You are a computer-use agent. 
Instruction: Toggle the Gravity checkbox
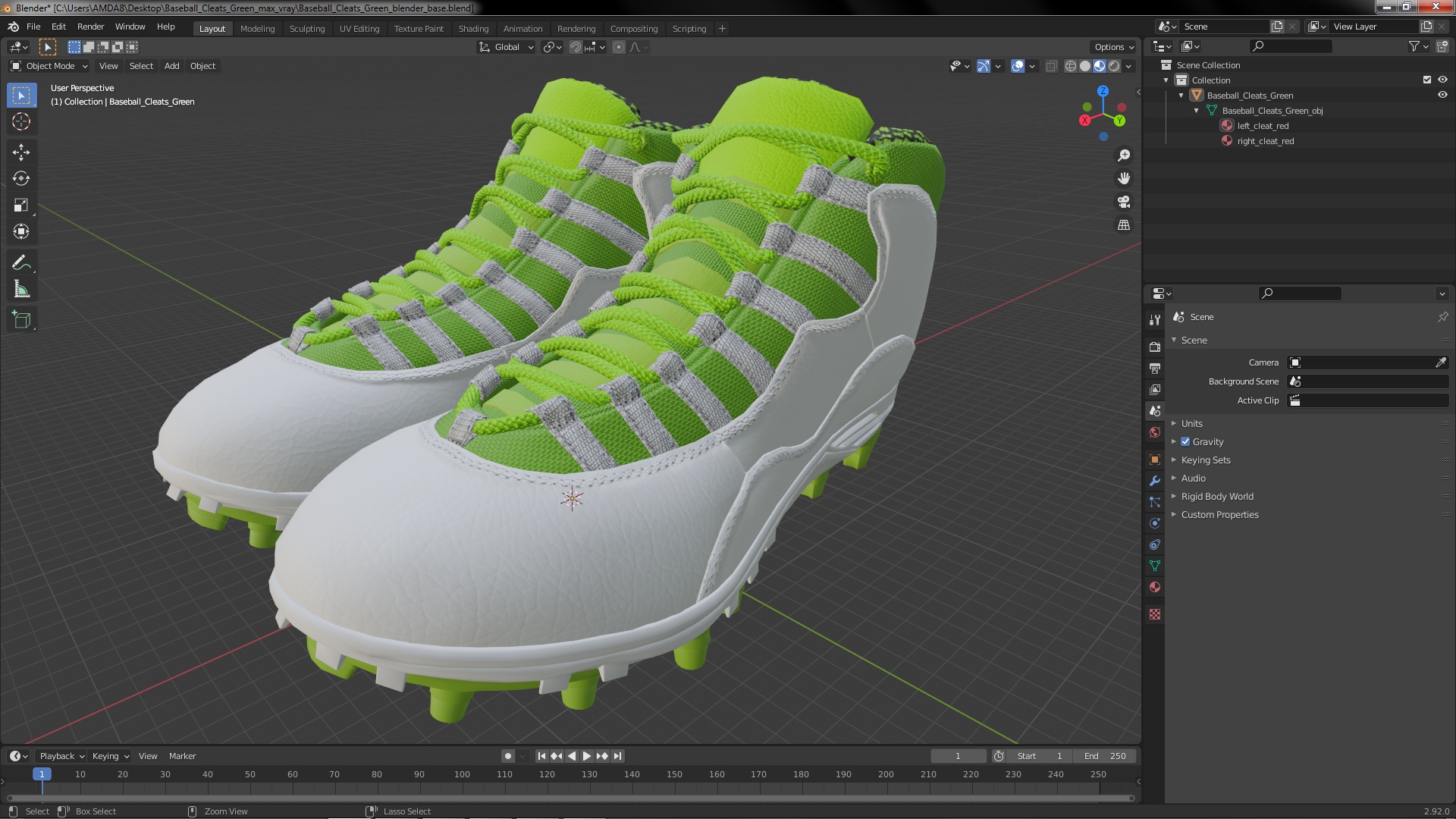[1185, 441]
